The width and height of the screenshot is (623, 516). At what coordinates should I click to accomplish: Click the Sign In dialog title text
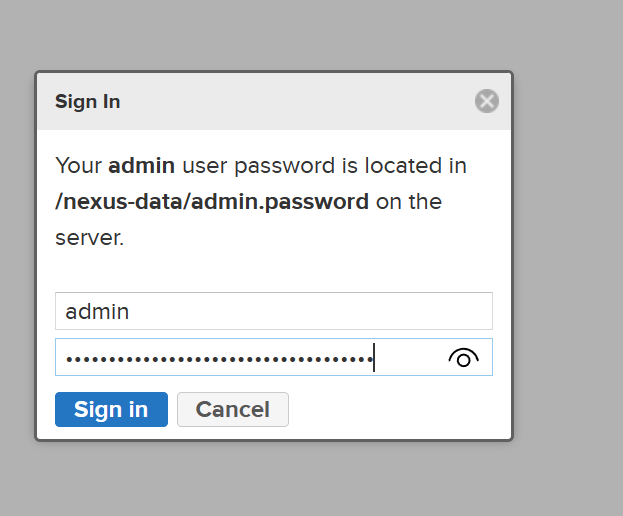tap(88, 102)
